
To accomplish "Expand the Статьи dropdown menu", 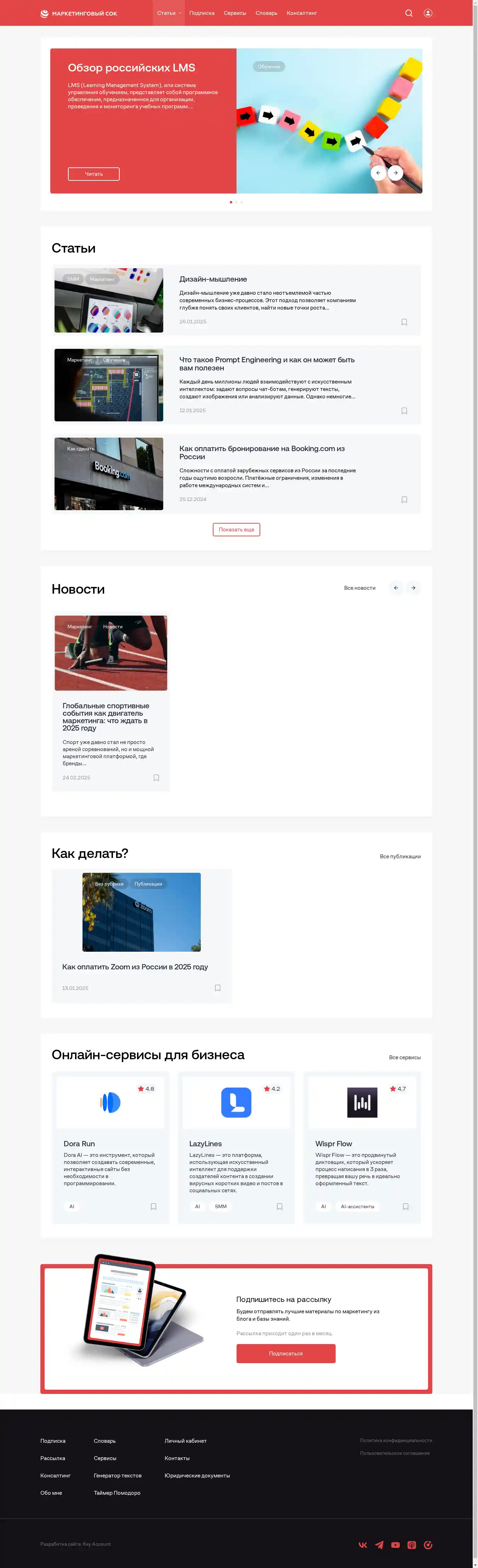I will click(x=169, y=13).
